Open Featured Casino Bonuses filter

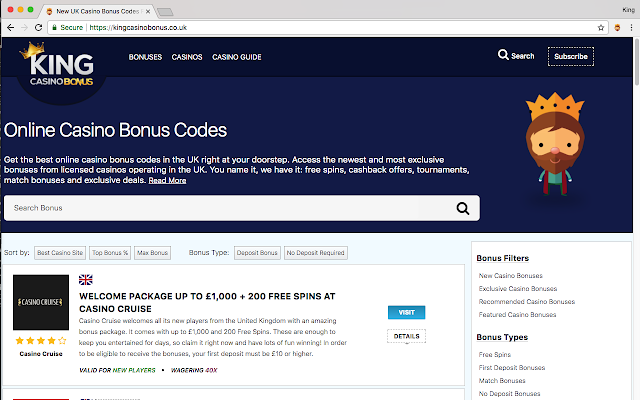pos(517,315)
